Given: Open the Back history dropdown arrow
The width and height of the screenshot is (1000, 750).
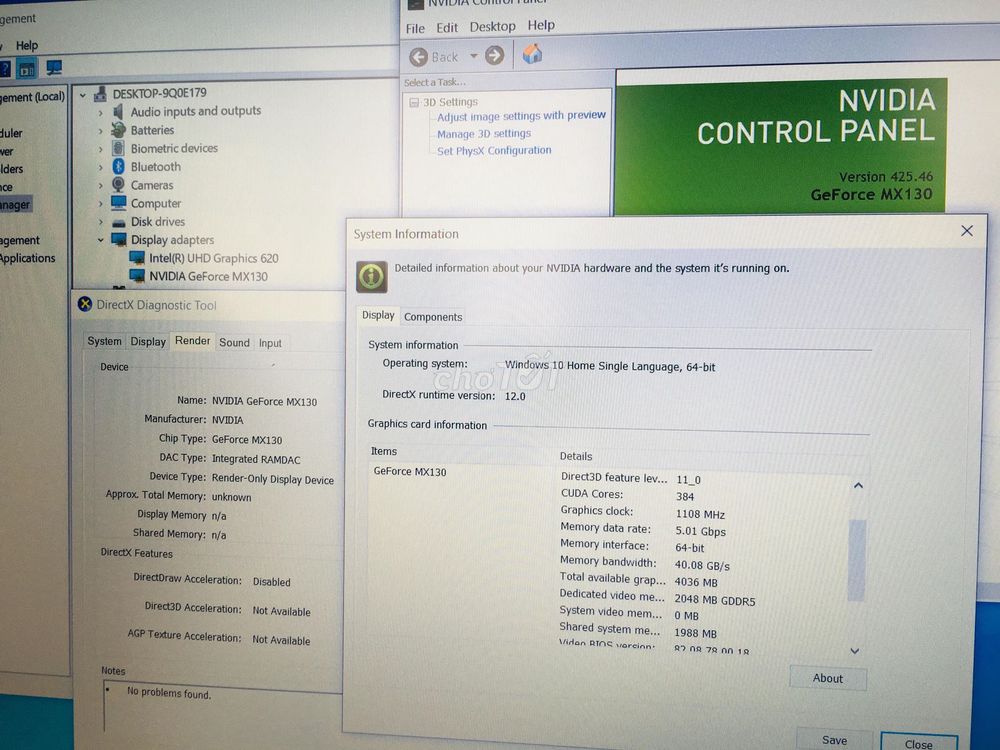Looking at the screenshot, I should [x=473, y=56].
